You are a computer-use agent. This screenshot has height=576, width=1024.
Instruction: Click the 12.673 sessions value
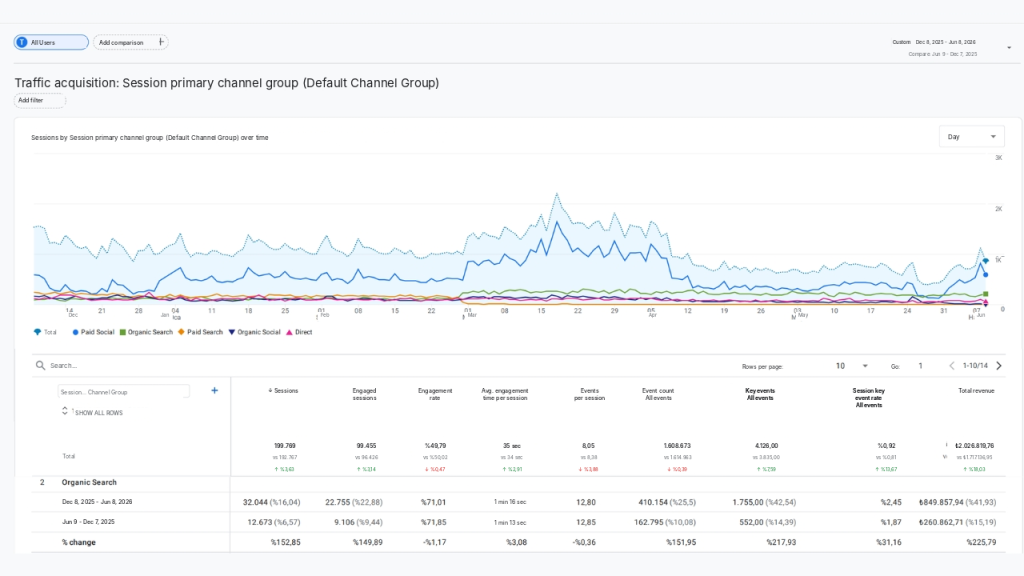point(260,522)
